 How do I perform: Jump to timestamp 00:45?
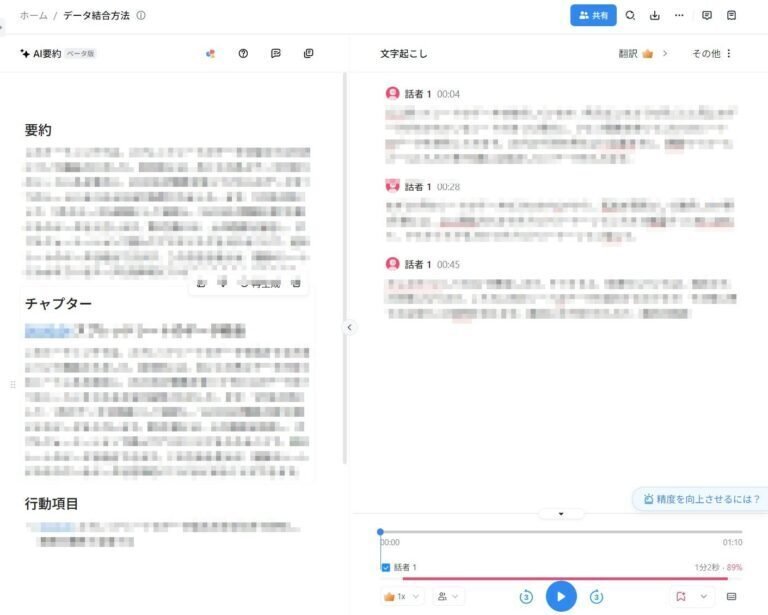(x=448, y=265)
